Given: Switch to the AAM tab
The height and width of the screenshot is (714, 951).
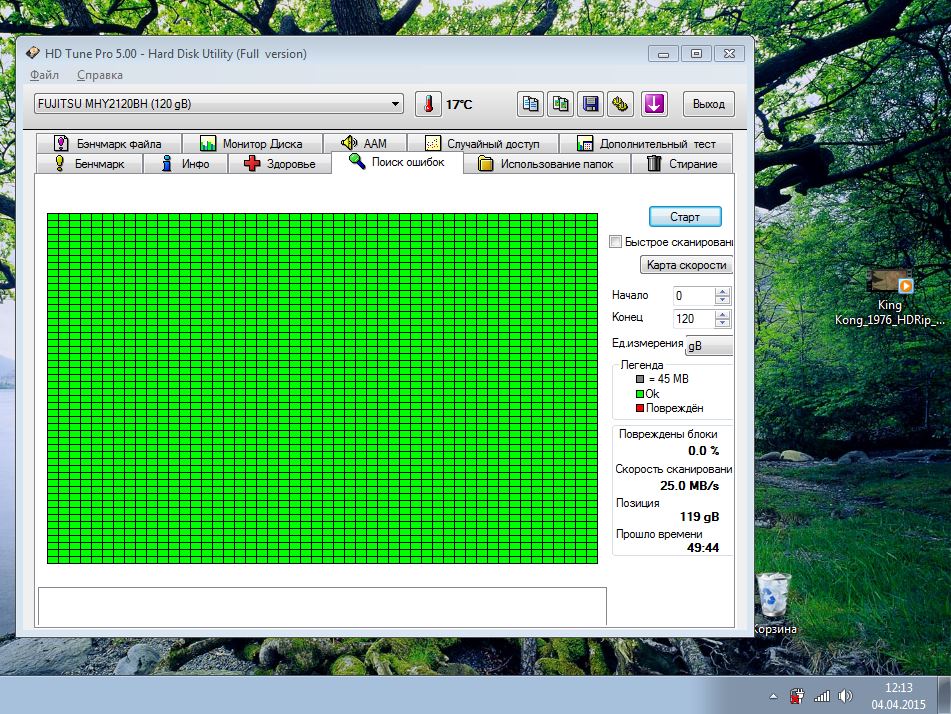Looking at the screenshot, I should pos(365,144).
